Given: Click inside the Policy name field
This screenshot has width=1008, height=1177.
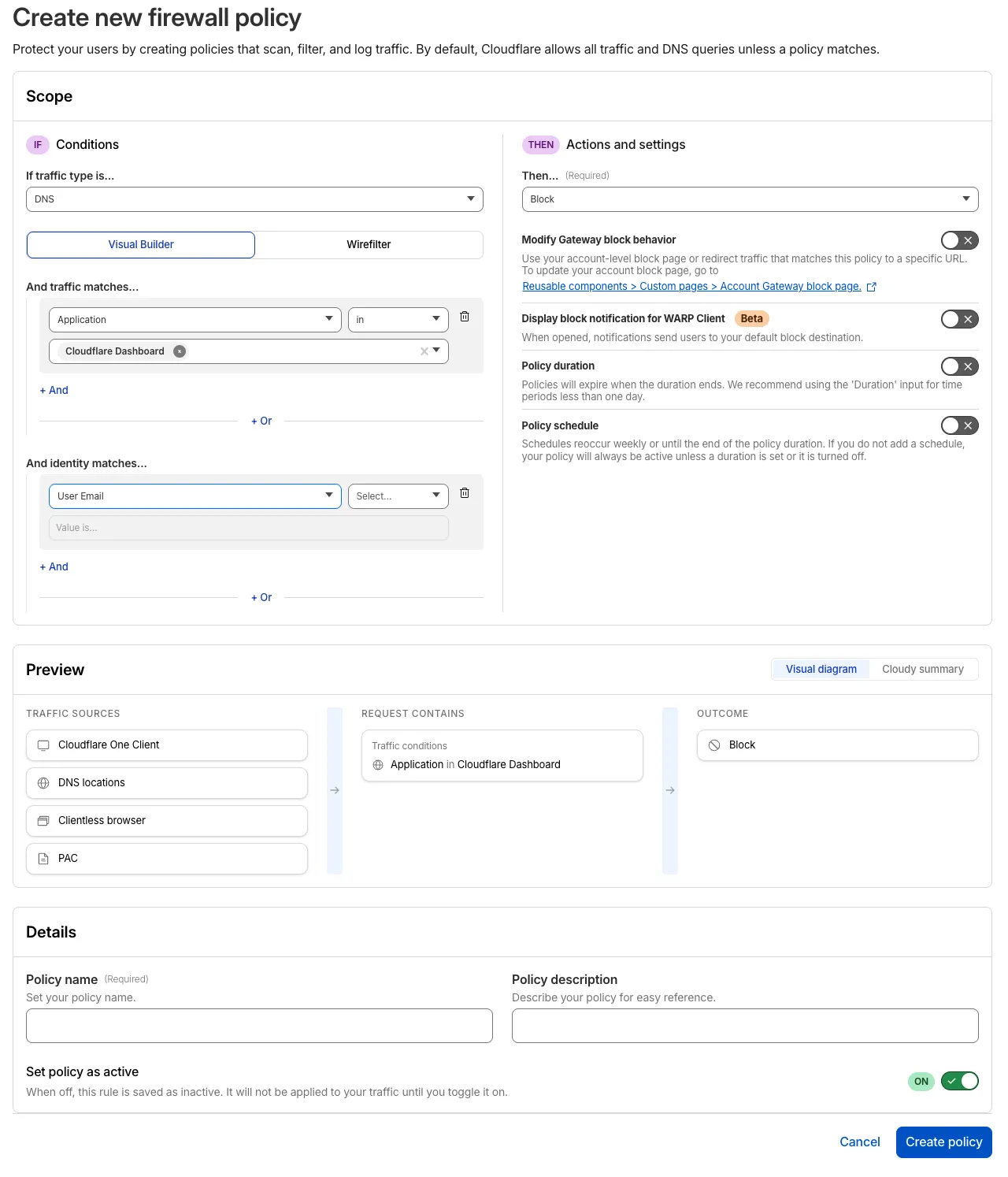Looking at the screenshot, I should (259, 1025).
